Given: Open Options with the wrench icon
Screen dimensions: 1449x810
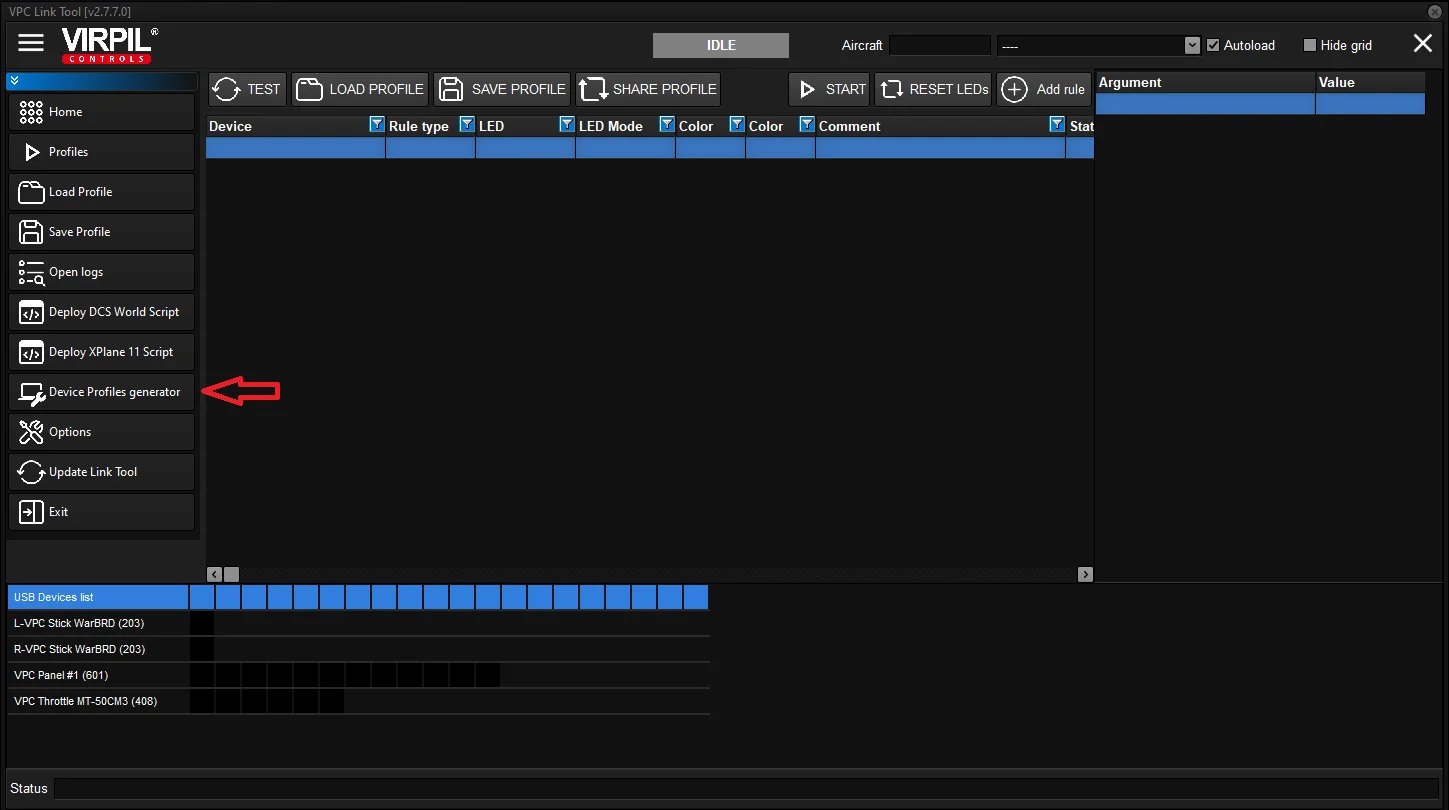Looking at the screenshot, I should 101,432.
